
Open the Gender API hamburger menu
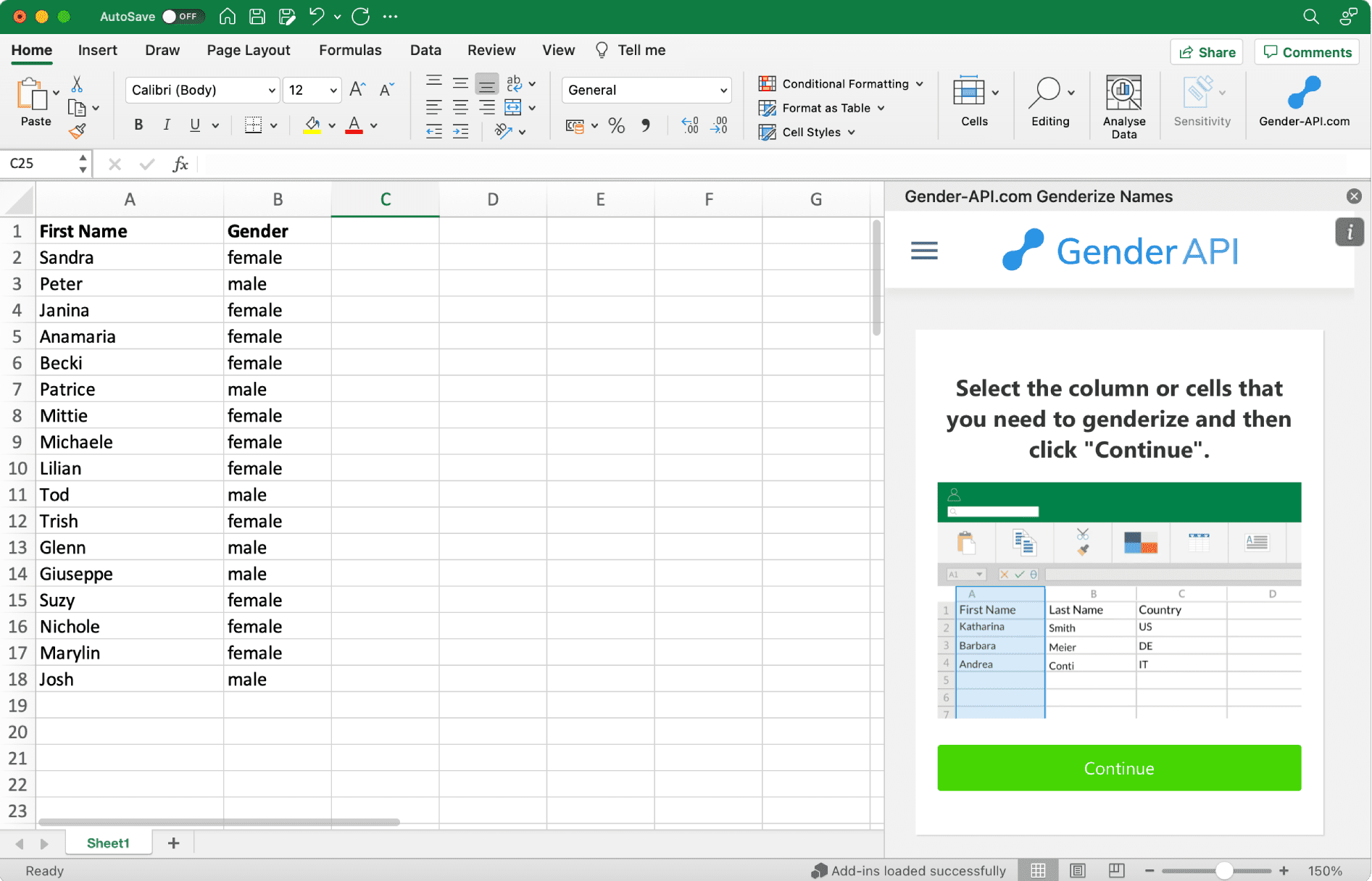click(924, 251)
